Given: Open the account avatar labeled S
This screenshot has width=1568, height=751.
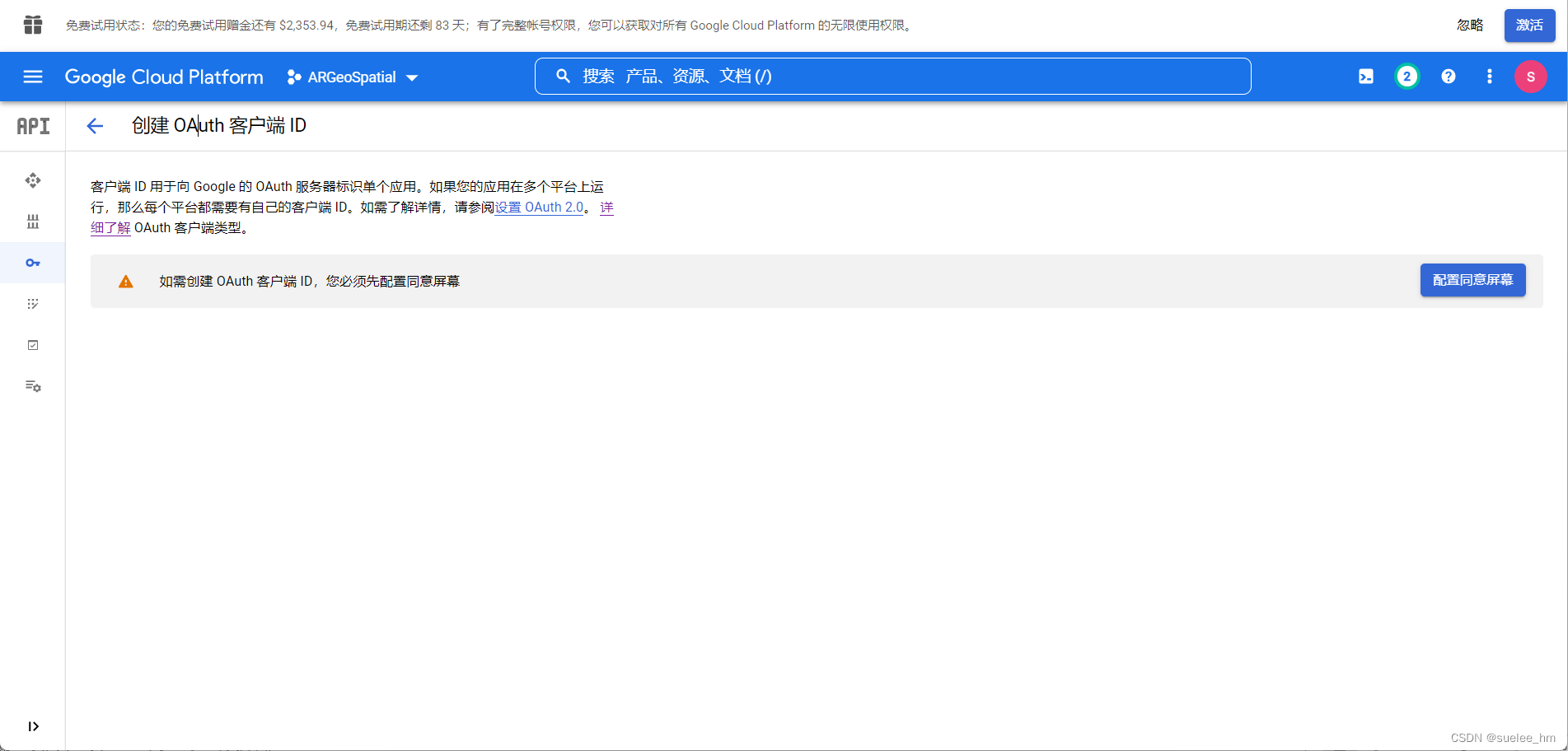Looking at the screenshot, I should (x=1531, y=77).
